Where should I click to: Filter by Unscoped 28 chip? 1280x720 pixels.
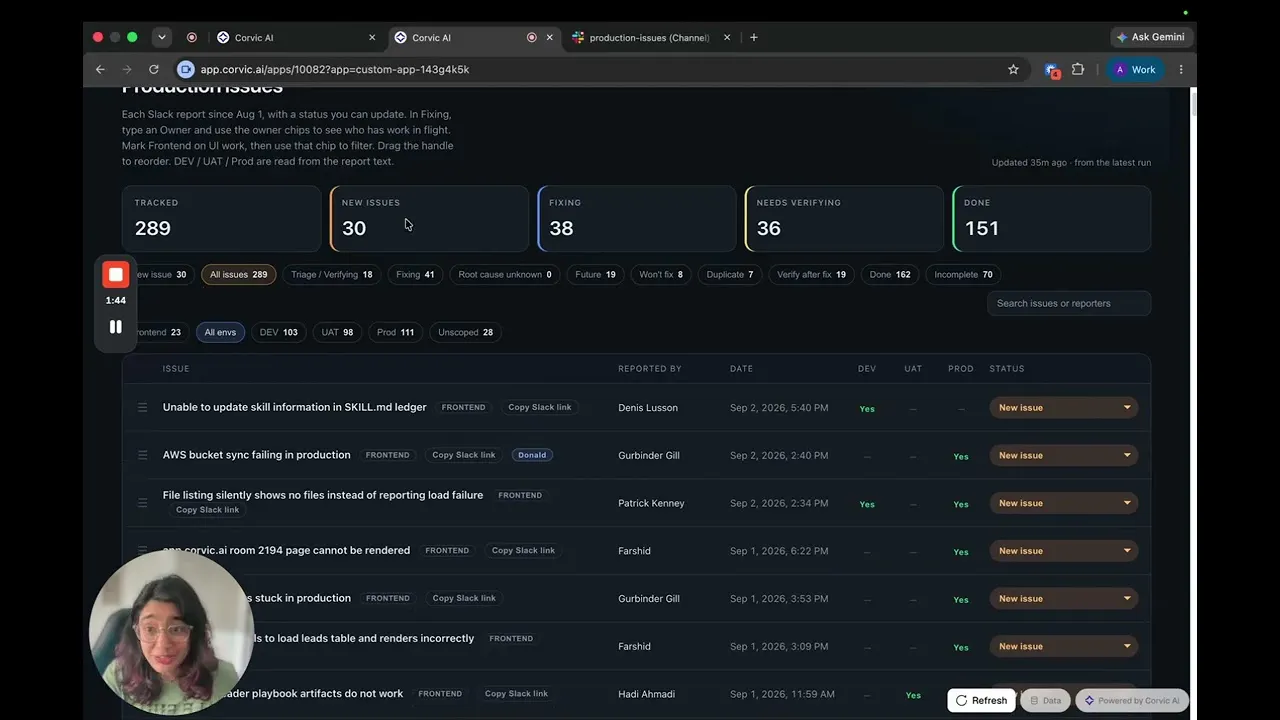point(465,332)
